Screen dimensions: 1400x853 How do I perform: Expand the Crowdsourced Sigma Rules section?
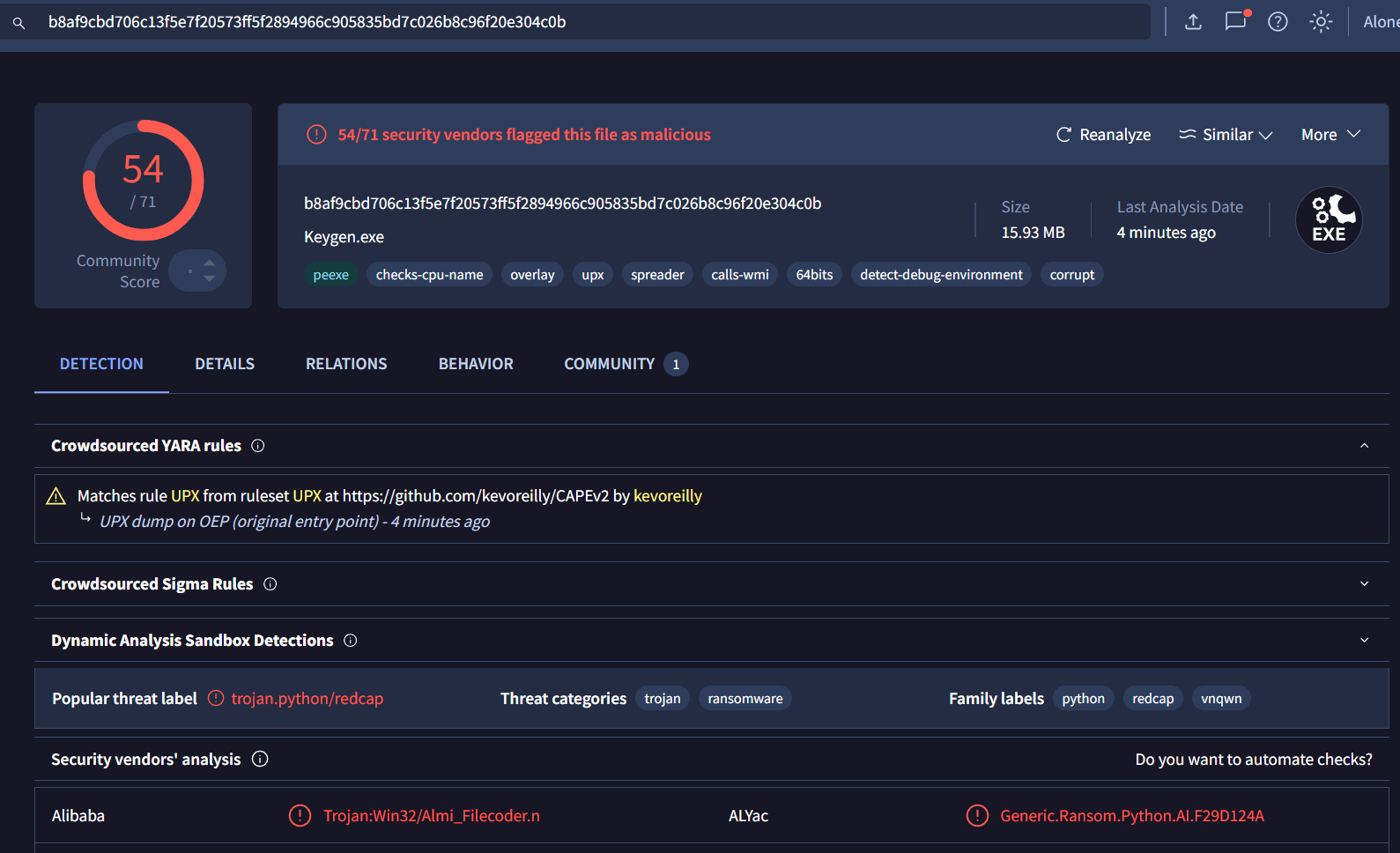[1364, 584]
